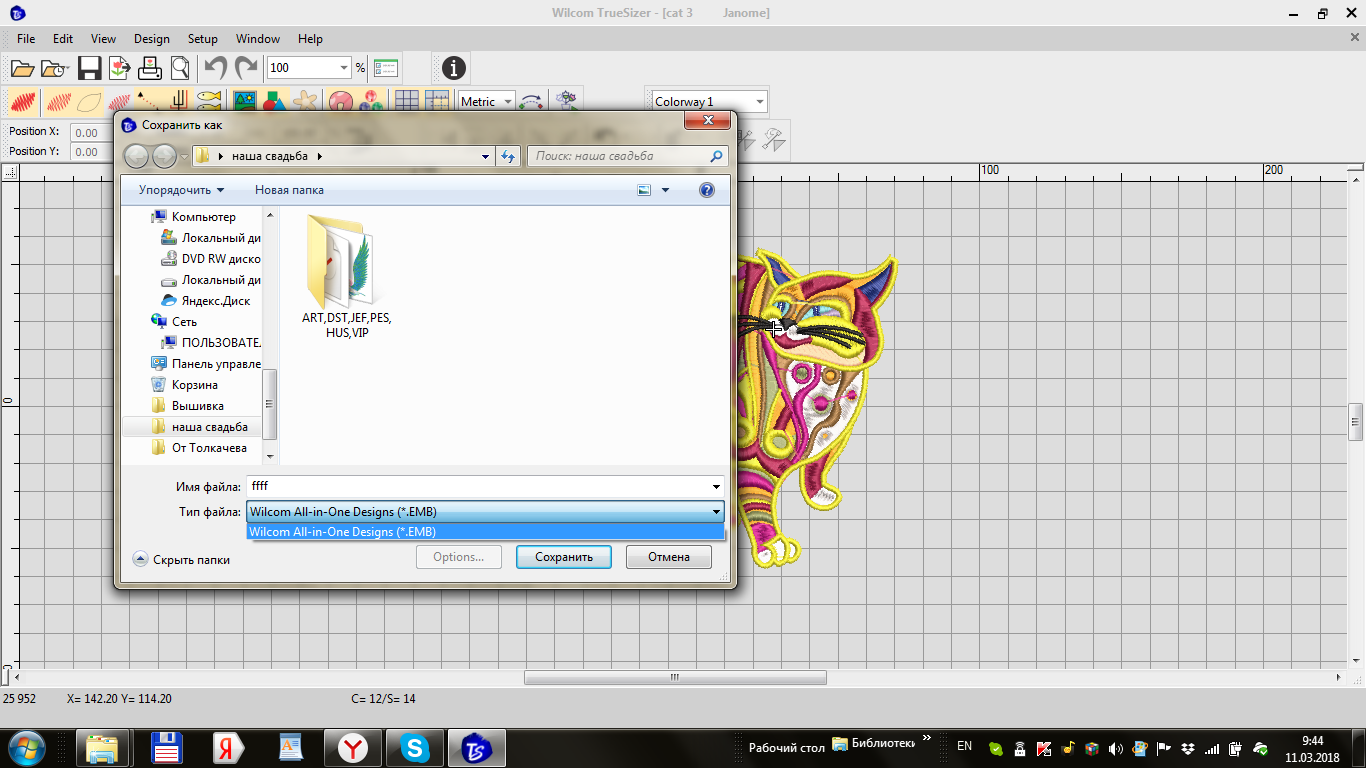The height and width of the screenshot is (768, 1366).
Task: Click the Save floppy disk toolbar icon
Action: point(89,68)
